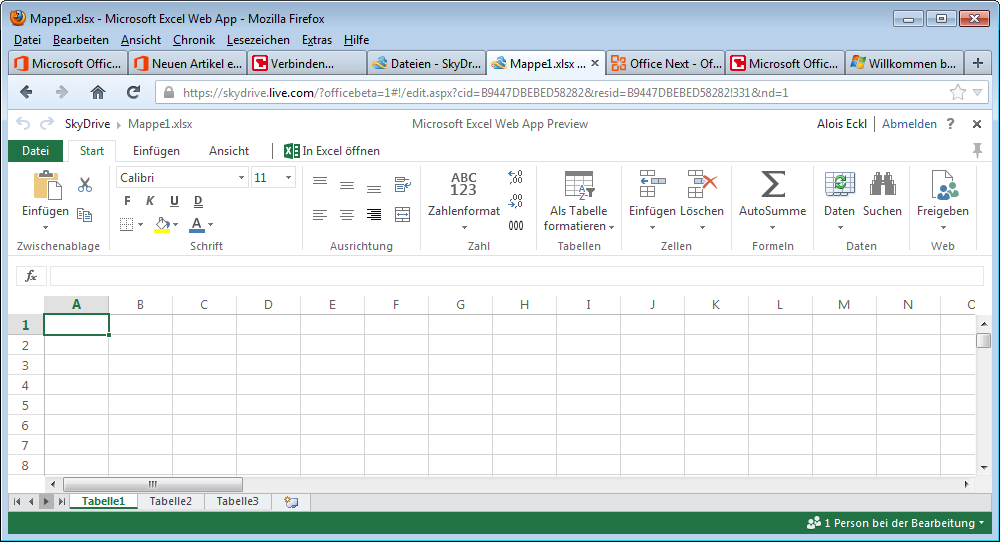
Task: Toggle underline U formatting
Action: click(174, 201)
